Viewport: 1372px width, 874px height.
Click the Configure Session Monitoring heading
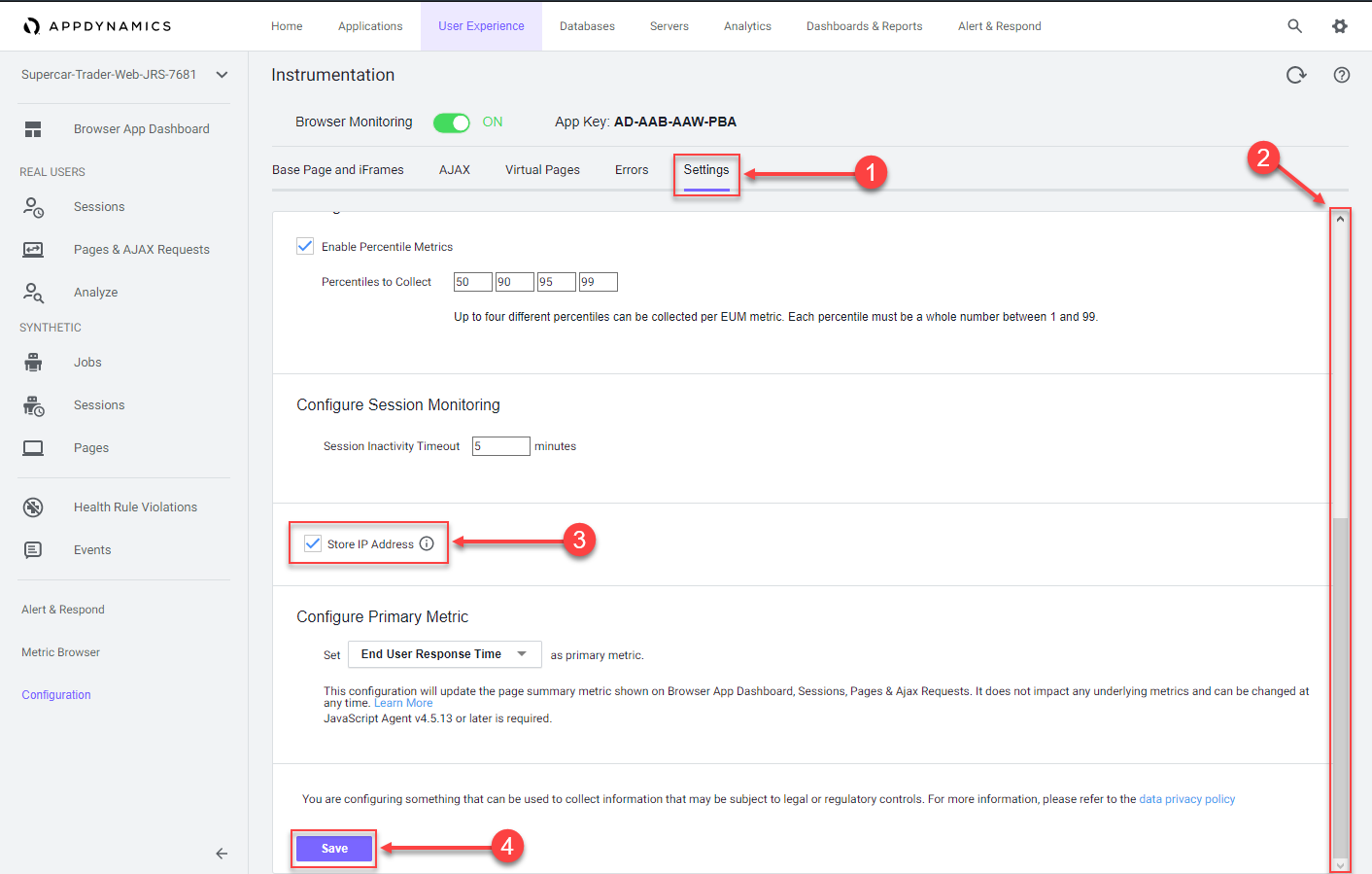click(398, 405)
